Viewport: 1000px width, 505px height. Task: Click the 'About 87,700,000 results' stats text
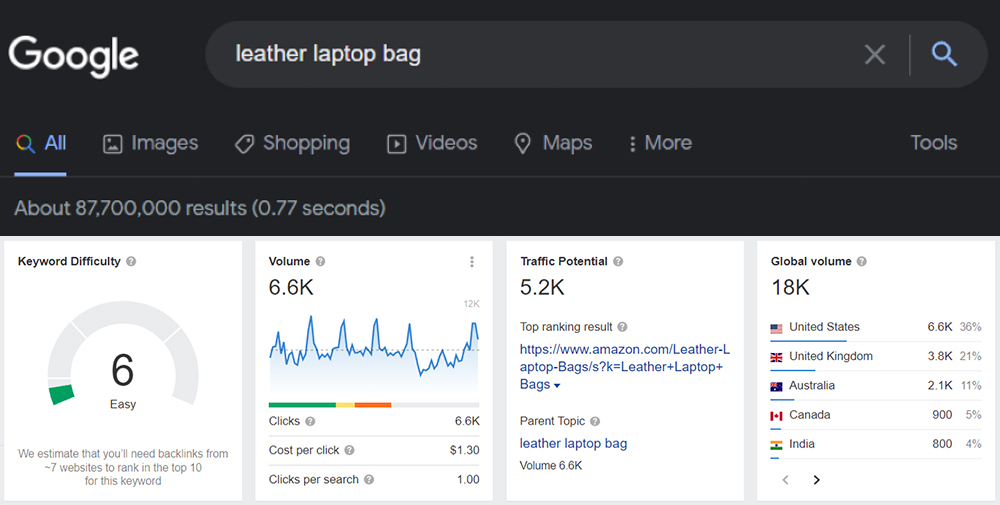[x=200, y=208]
